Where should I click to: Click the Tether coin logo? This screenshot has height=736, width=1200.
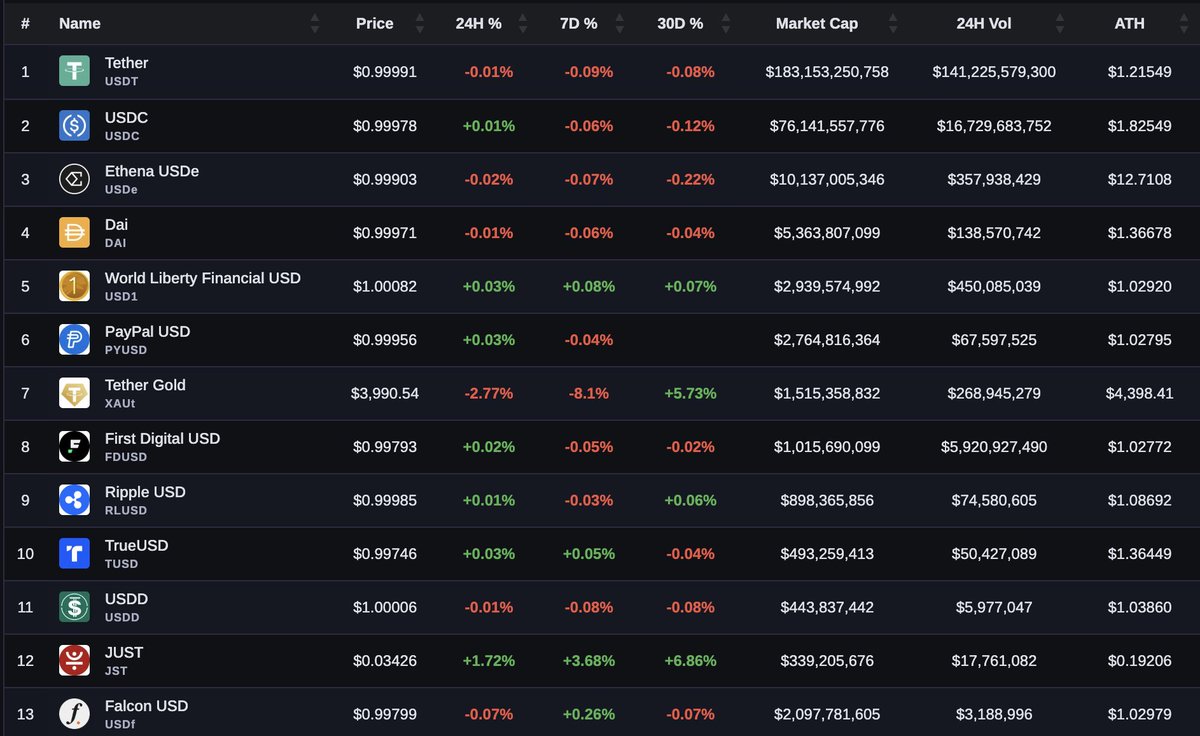click(74, 71)
